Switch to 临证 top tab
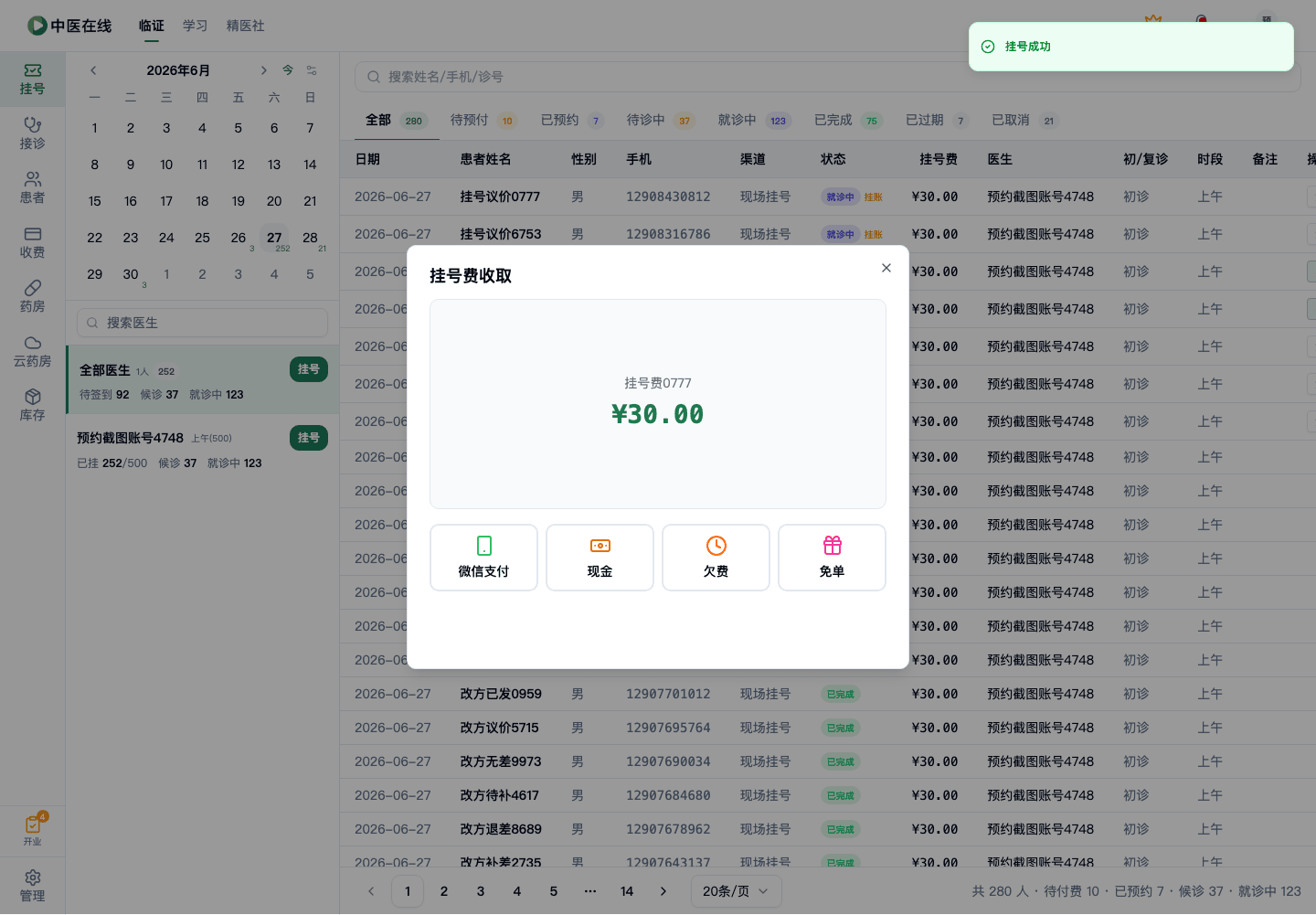 click(152, 26)
